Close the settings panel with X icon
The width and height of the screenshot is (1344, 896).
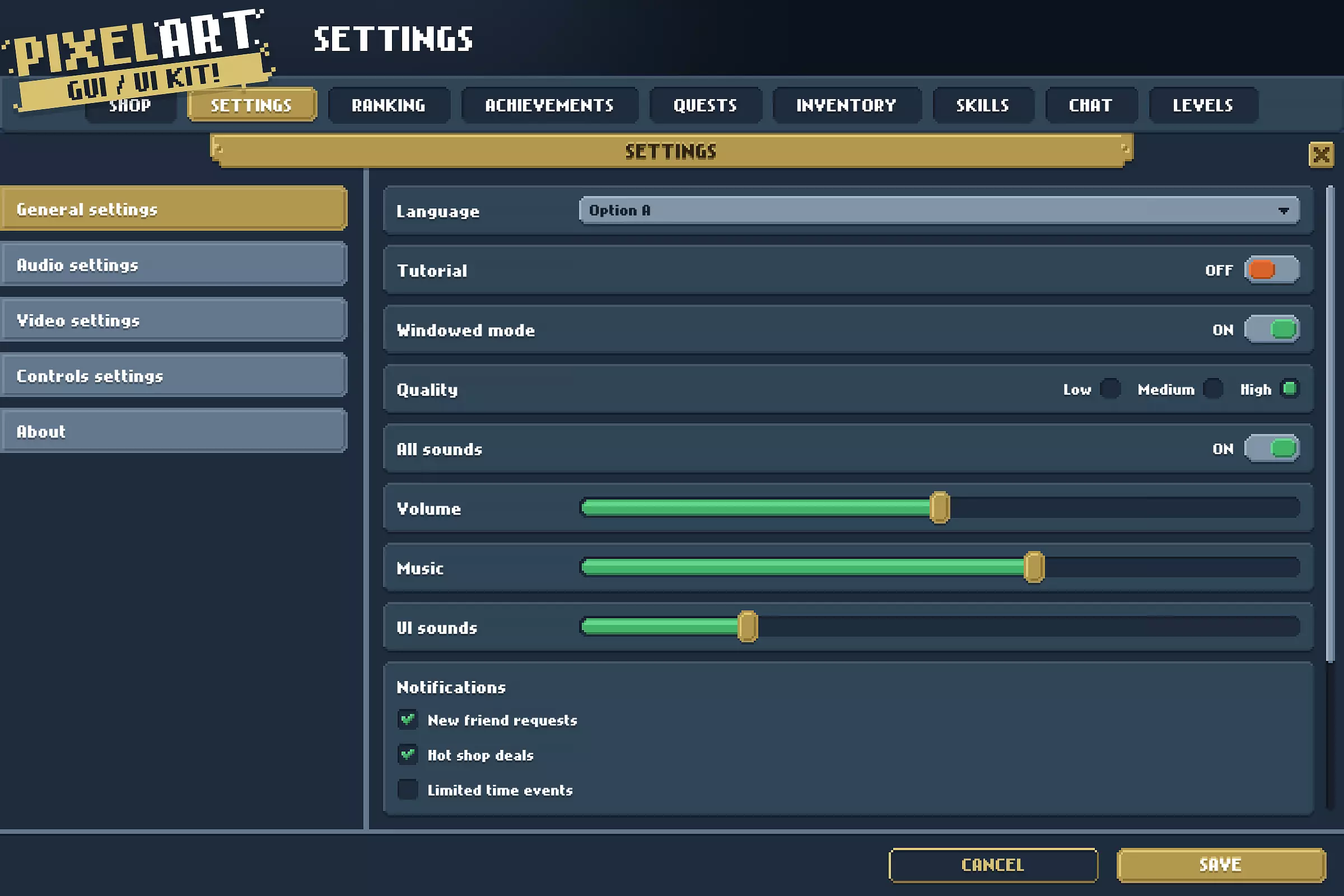click(x=1320, y=155)
